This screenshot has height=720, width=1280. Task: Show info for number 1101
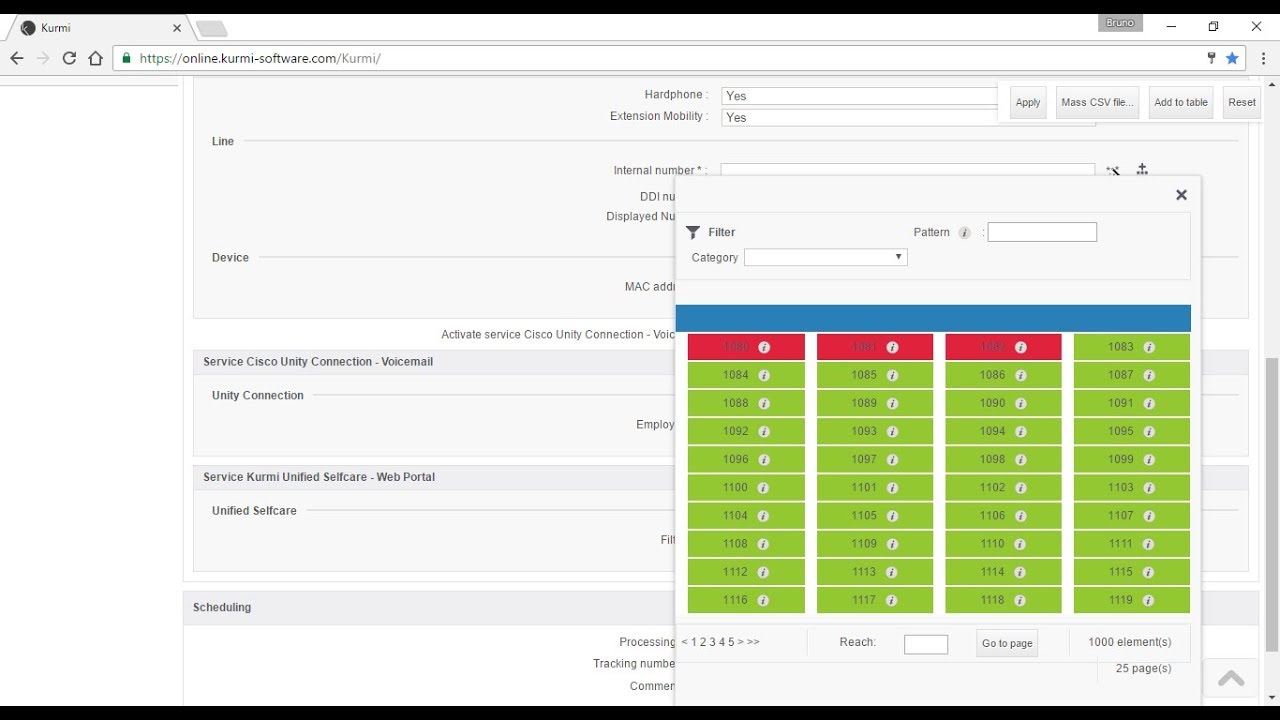pos(892,488)
